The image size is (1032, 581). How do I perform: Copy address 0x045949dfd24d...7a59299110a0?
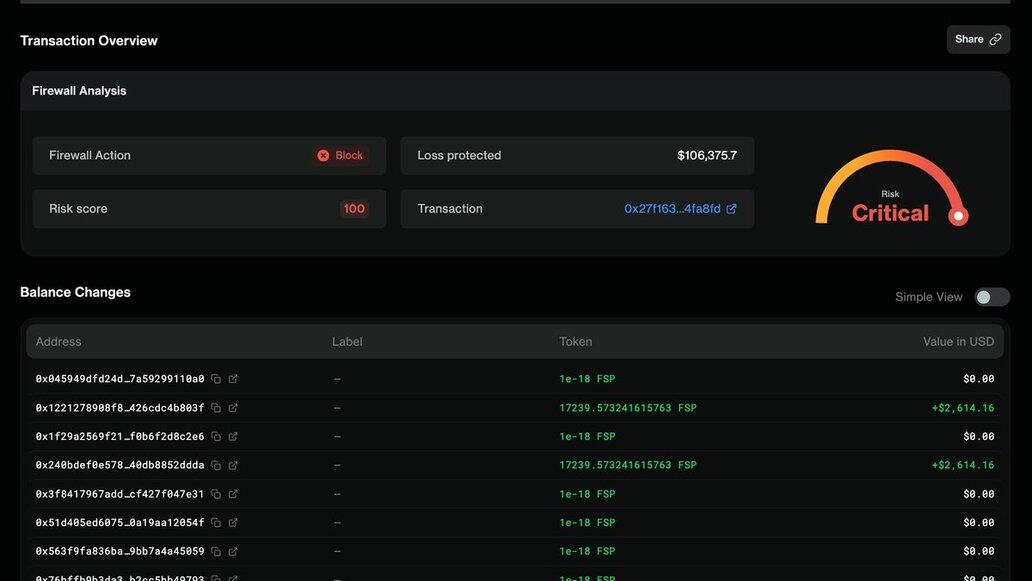click(216, 379)
